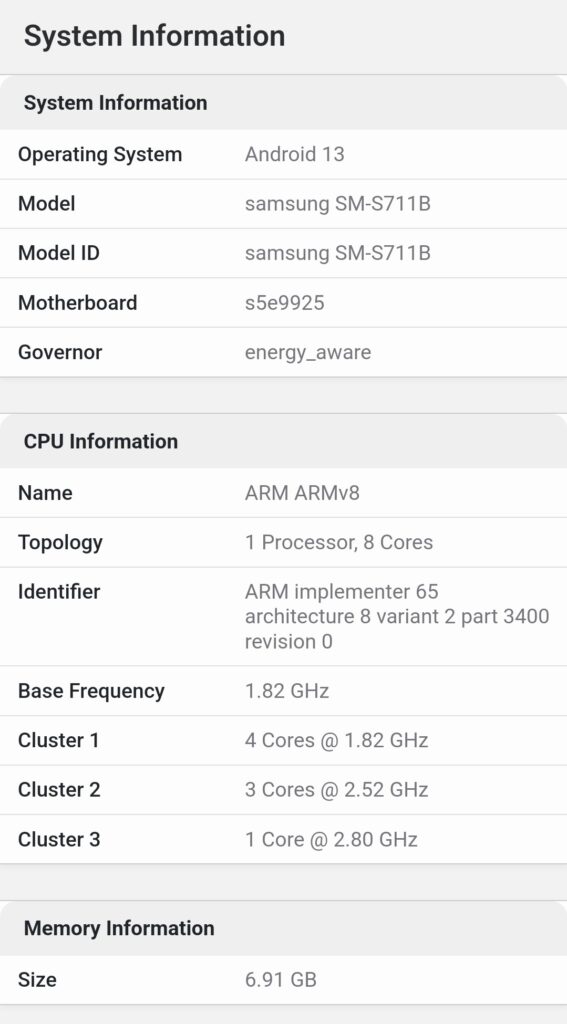Select the memory Size value 6.91 GB

281,980
